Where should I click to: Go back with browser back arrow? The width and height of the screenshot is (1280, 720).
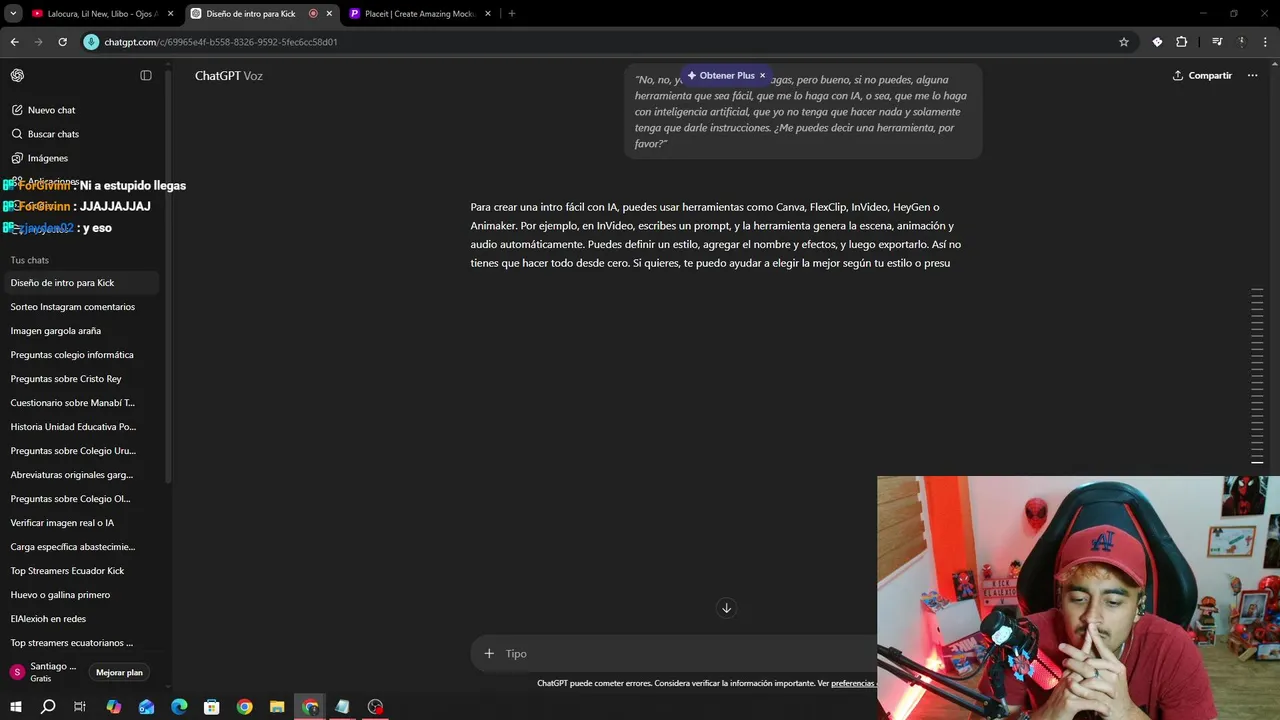click(x=14, y=42)
